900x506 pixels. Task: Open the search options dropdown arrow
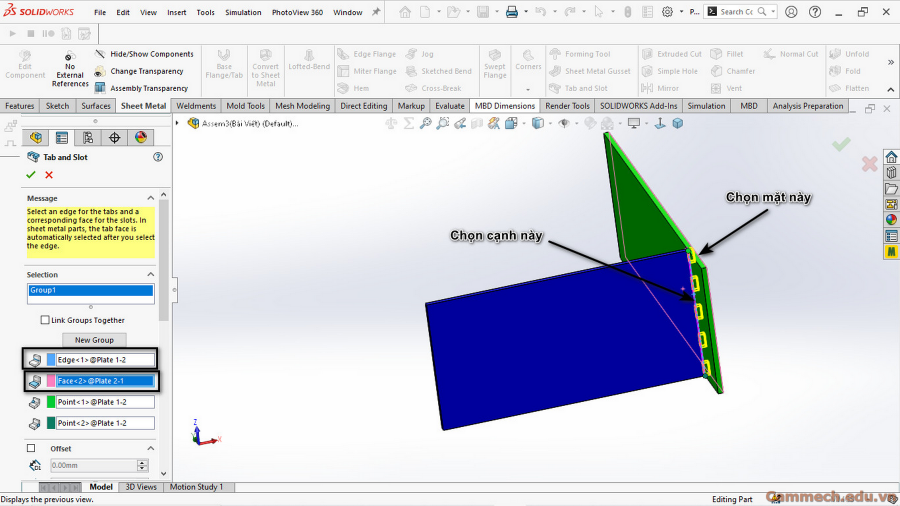(x=773, y=12)
